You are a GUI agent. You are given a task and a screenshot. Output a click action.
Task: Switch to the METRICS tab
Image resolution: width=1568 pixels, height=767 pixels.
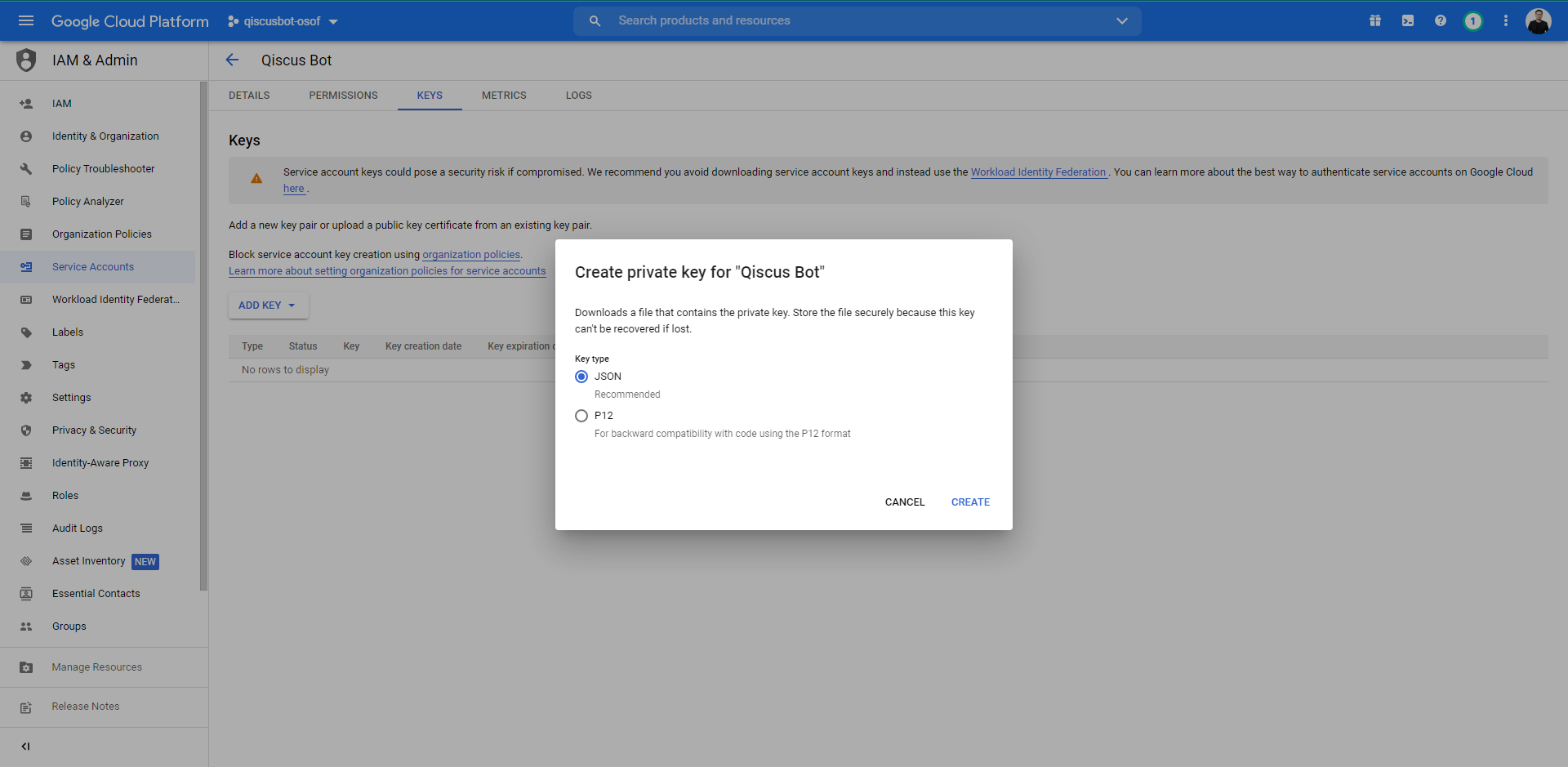(x=504, y=96)
